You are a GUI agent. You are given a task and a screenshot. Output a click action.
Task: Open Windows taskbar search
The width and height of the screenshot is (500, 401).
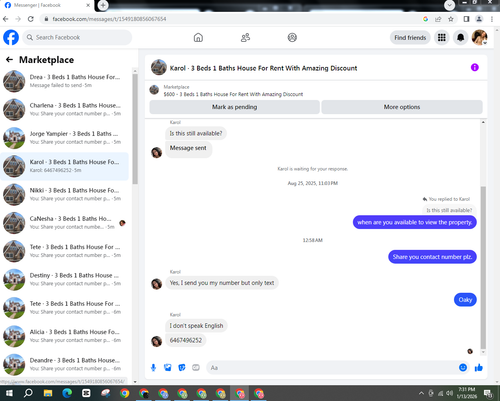tap(28, 393)
